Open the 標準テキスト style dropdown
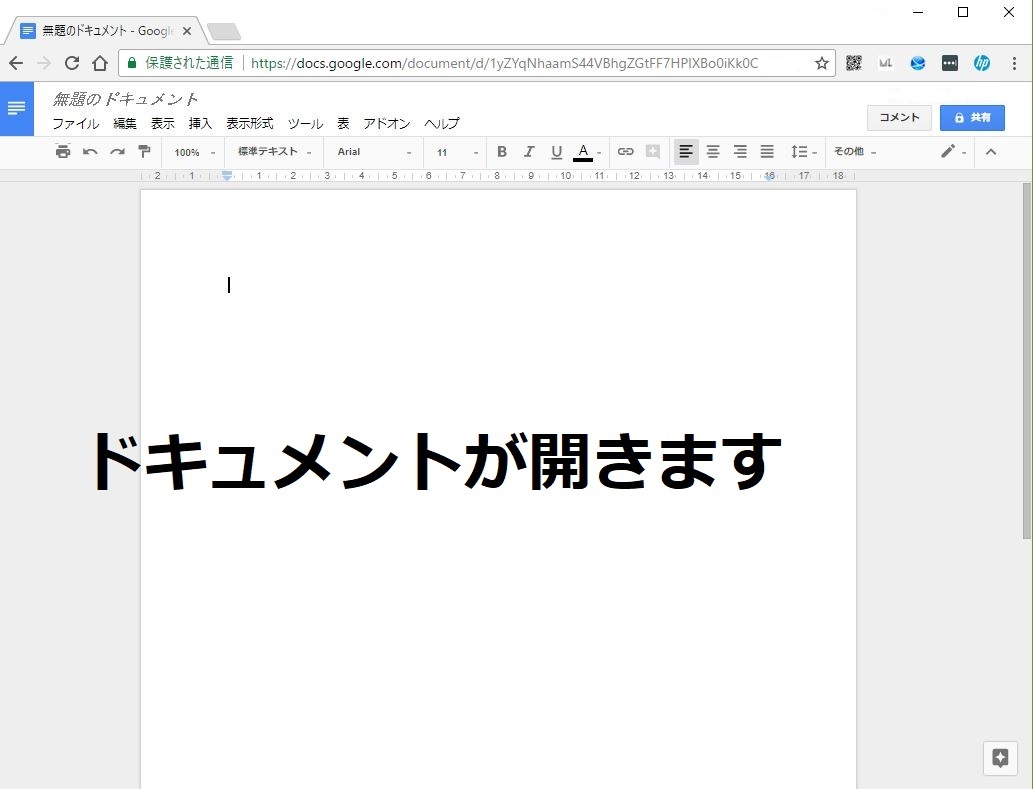The height and width of the screenshot is (789, 1033). (x=274, y=152)
